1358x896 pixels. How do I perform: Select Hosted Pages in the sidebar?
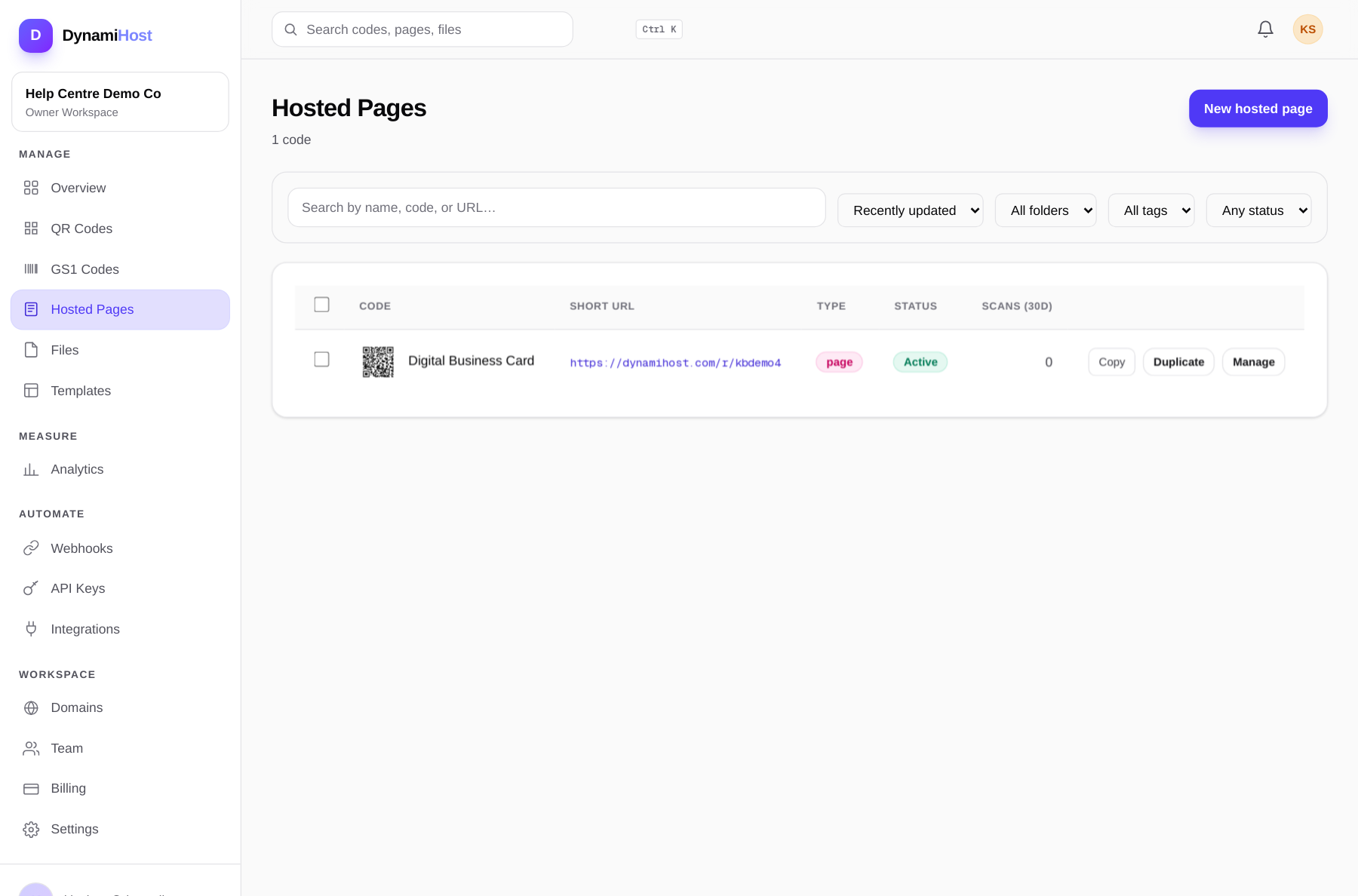coord(120,309)
